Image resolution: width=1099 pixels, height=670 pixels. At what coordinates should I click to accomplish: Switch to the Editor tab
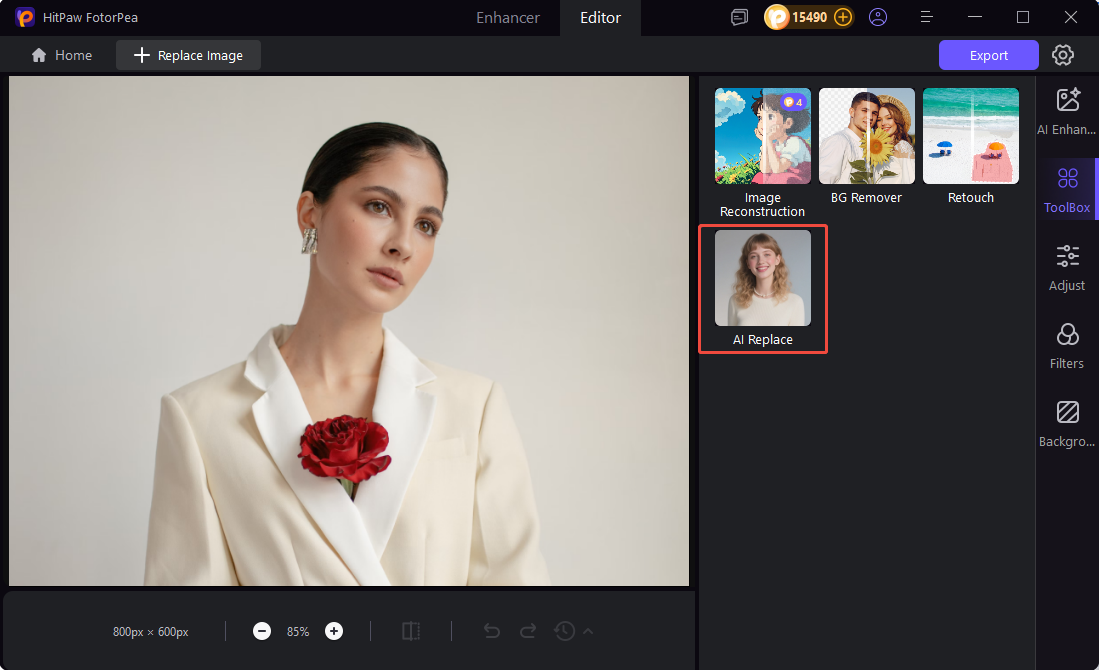tap(601, 17)
